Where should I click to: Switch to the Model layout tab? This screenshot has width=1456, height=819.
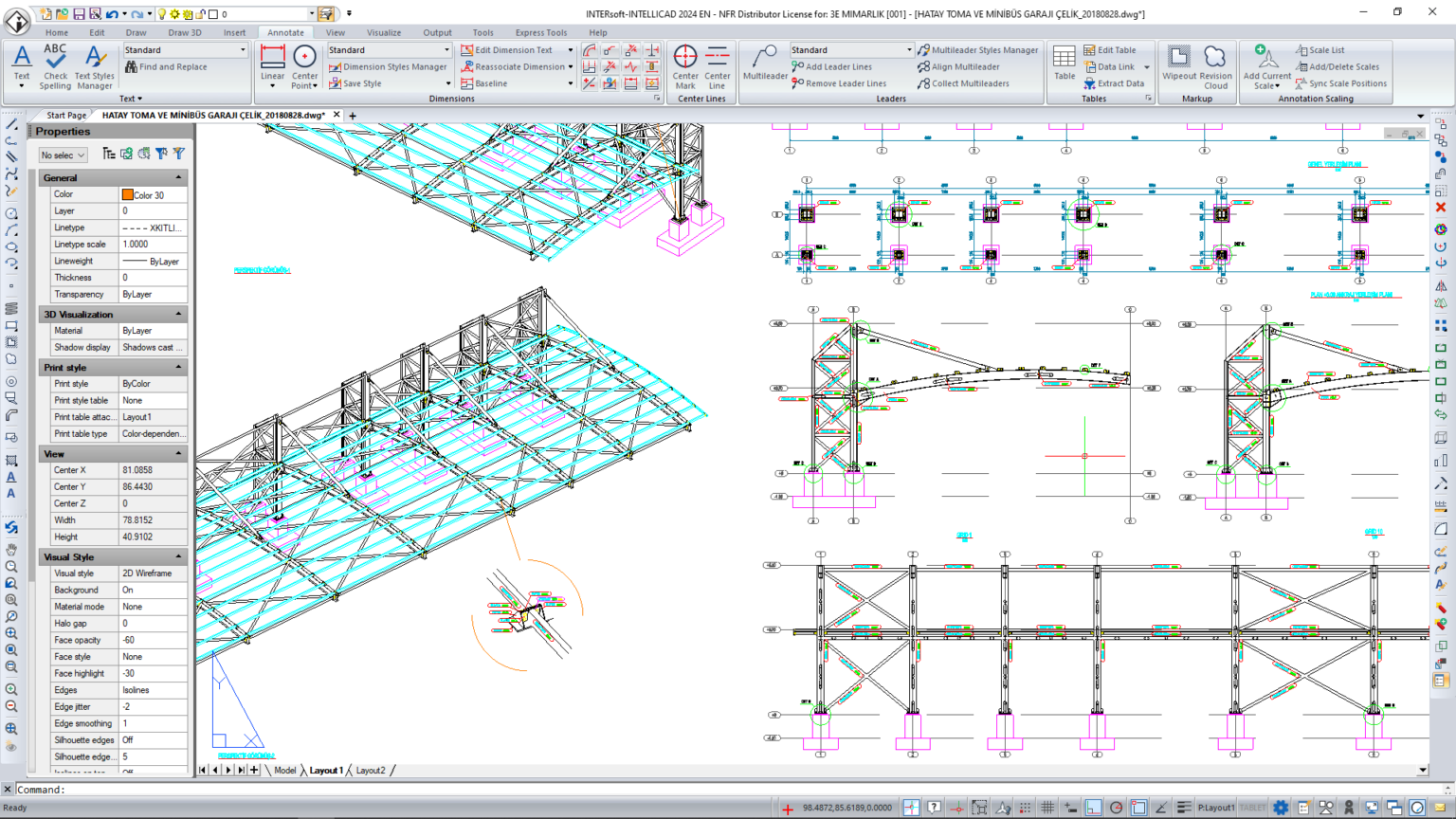click(x=284, y=771)
